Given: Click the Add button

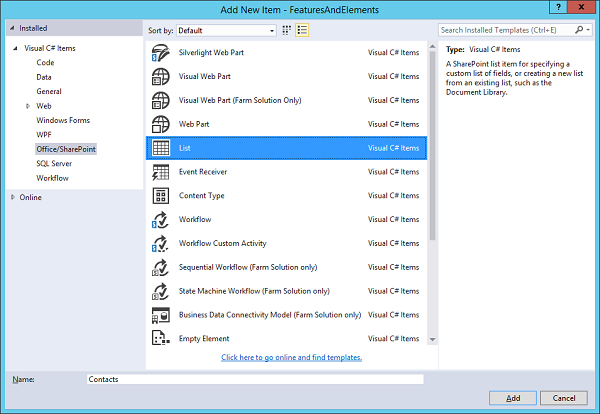Looking at the screenshot, I should point(513,397).
